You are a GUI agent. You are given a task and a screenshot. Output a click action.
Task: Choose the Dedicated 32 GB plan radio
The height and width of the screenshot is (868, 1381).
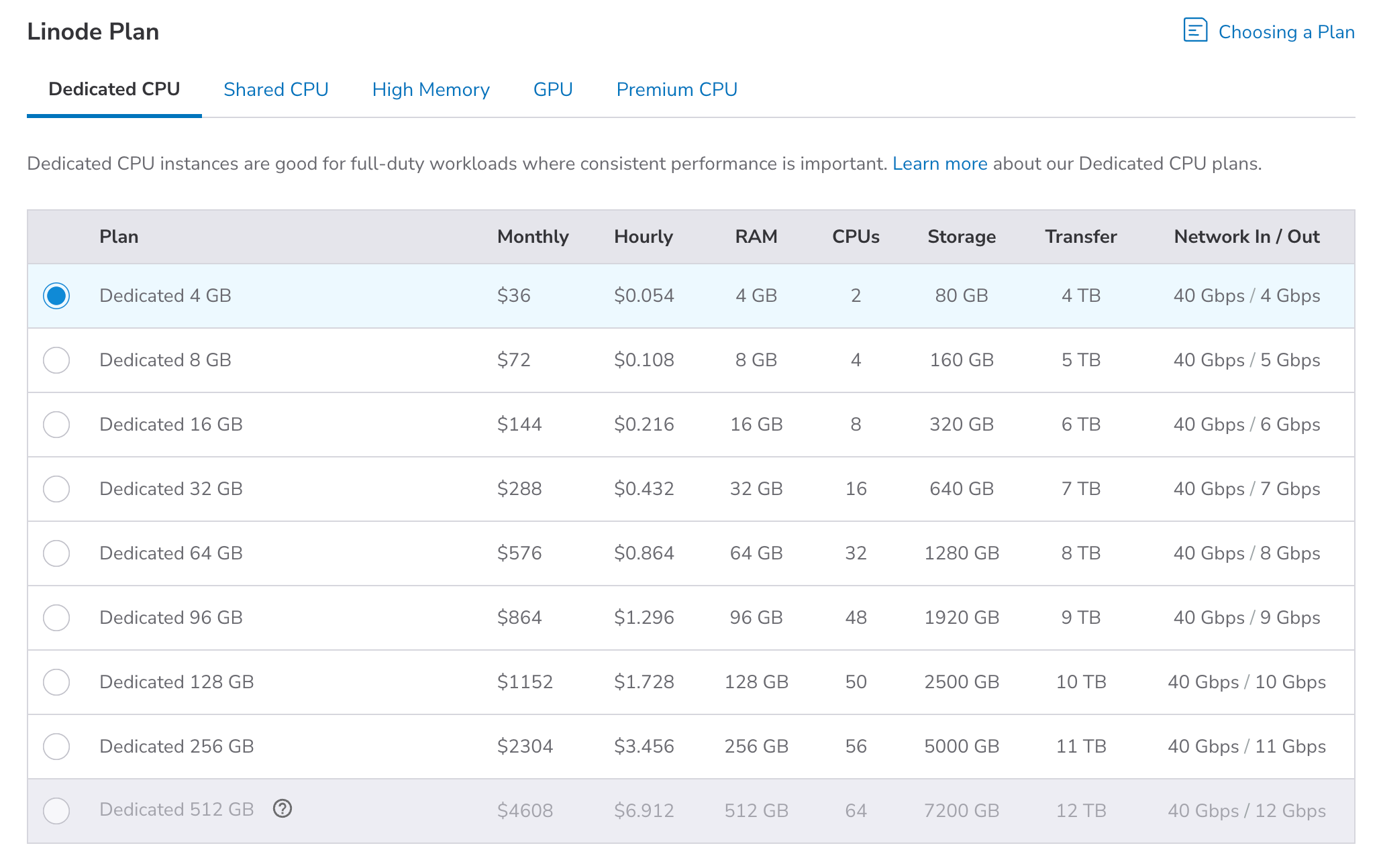56,489
